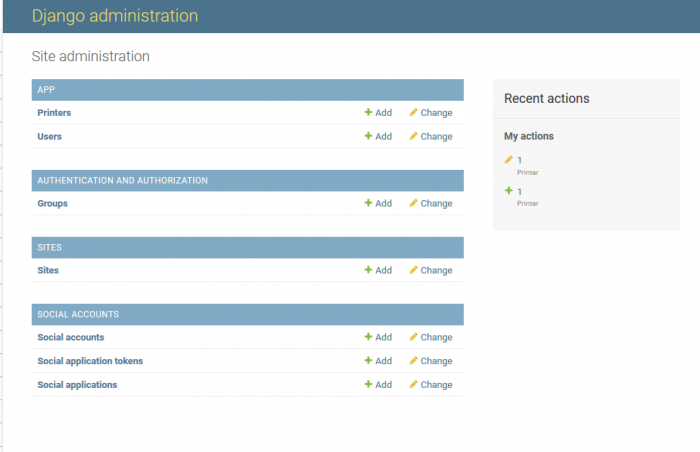Viewport: 700px width, 452px height.
Task: Click the pencil icon in Social accounts row
Action: [413, 337]
